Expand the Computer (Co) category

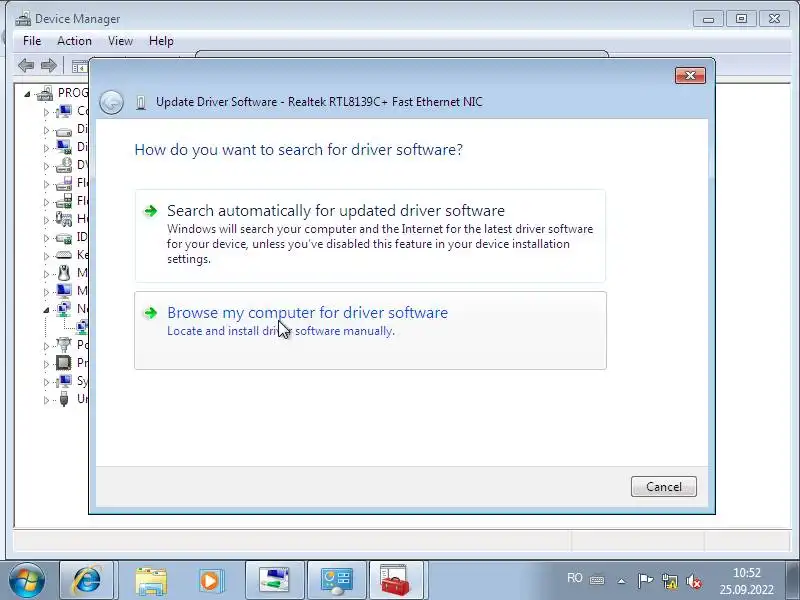46,112
